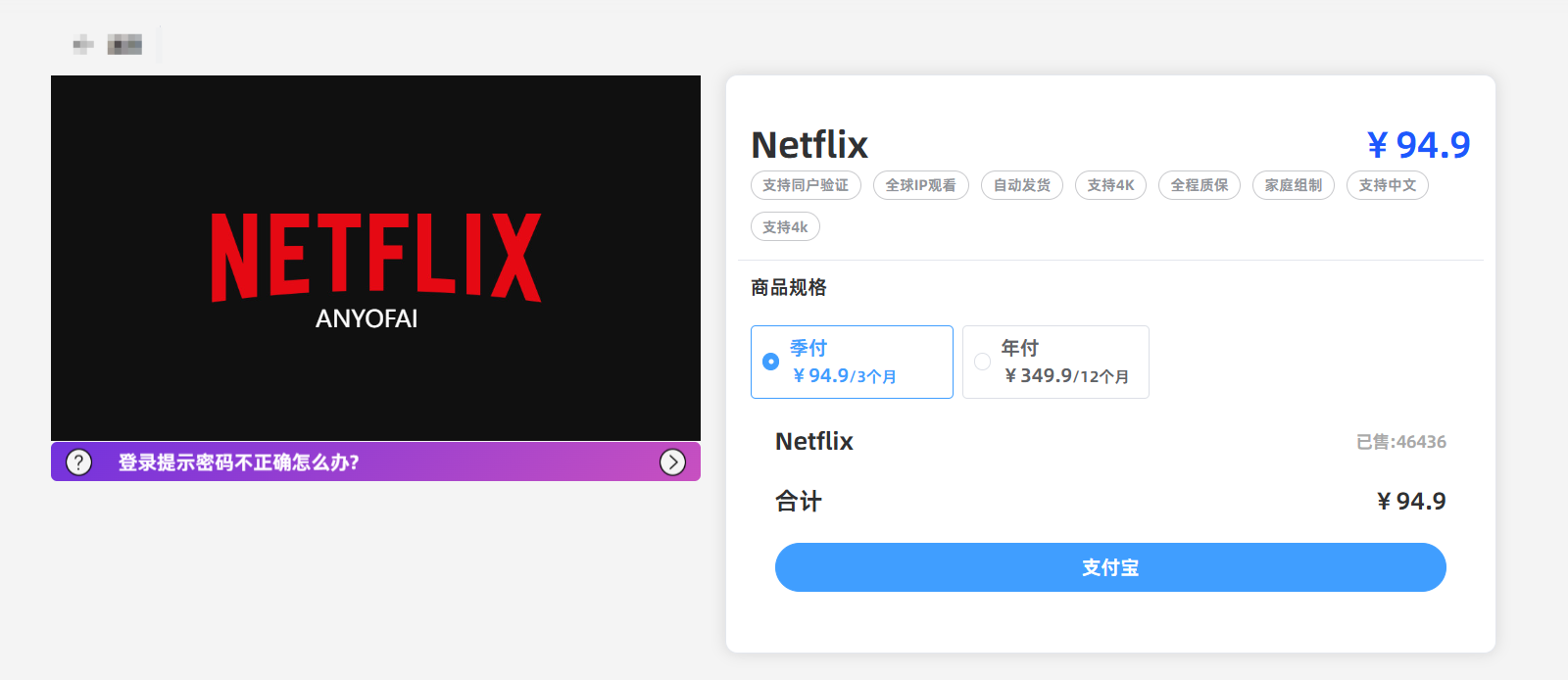This screenshot has width=1568, height=680.
Task: Click the 支付宝 payment button
Action: click(1110, 567)
